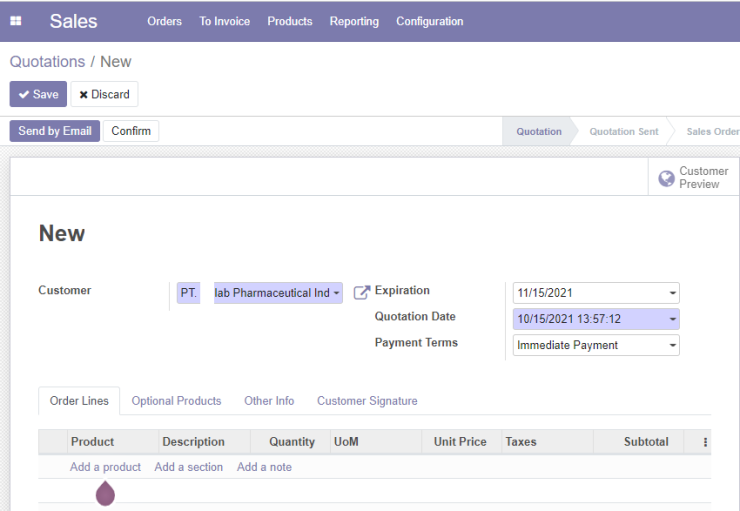Confirm the quotation
The width and height of the screenshot is (740, 511).
131,131
